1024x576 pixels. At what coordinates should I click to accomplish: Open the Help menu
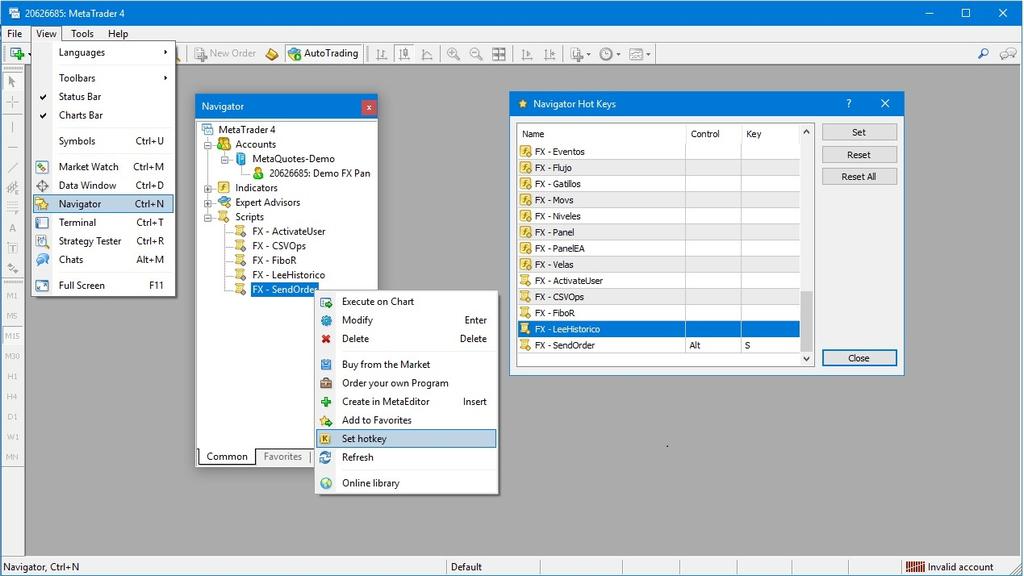click(x=118, y=33)
